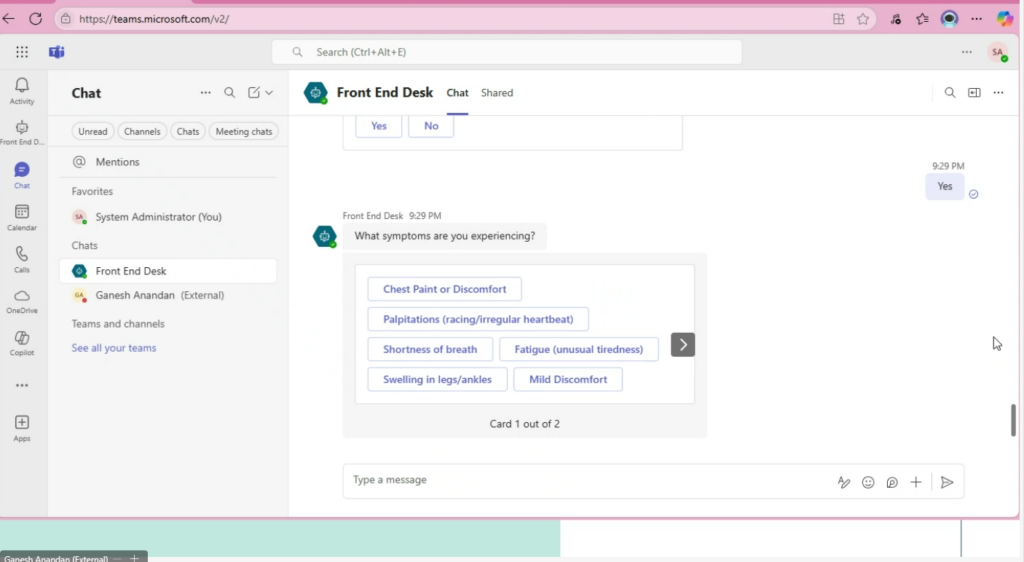This screenshot has width=1024, height=562.
Task: Choose Shortness of breath
Action: 430,349
